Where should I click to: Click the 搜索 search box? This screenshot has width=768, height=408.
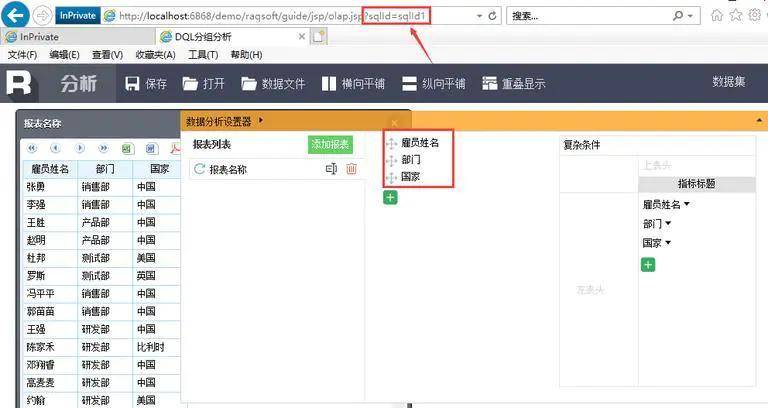coord(588,16)
